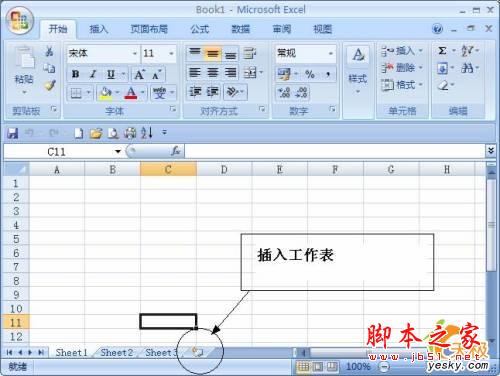Open the font size dropdown
This screenshot has width=500, height=376.
pyautogui.click(x=171, y=53)
